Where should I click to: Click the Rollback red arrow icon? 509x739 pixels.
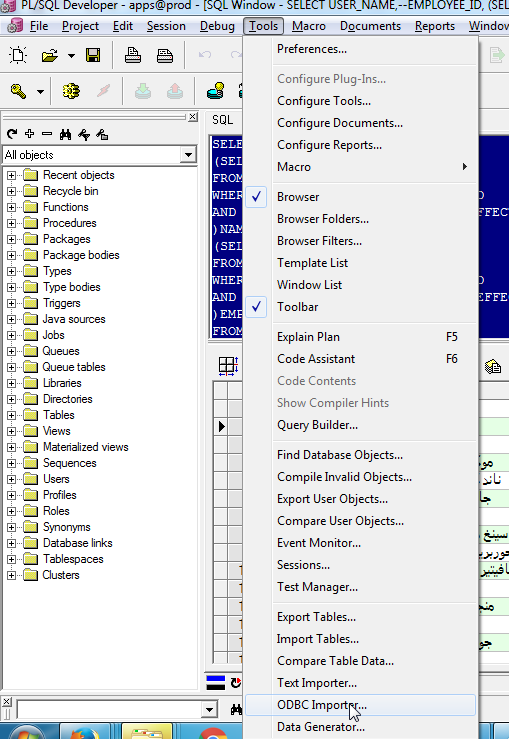[x=174, y=91]
